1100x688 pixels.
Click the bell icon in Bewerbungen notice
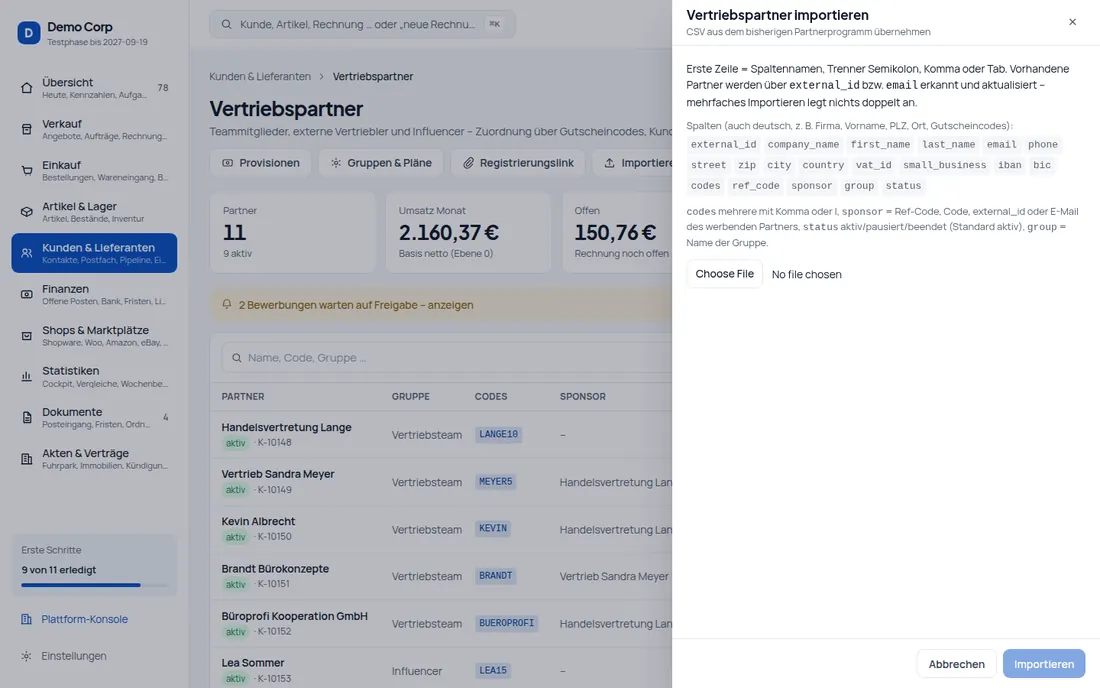pos(227,305)
